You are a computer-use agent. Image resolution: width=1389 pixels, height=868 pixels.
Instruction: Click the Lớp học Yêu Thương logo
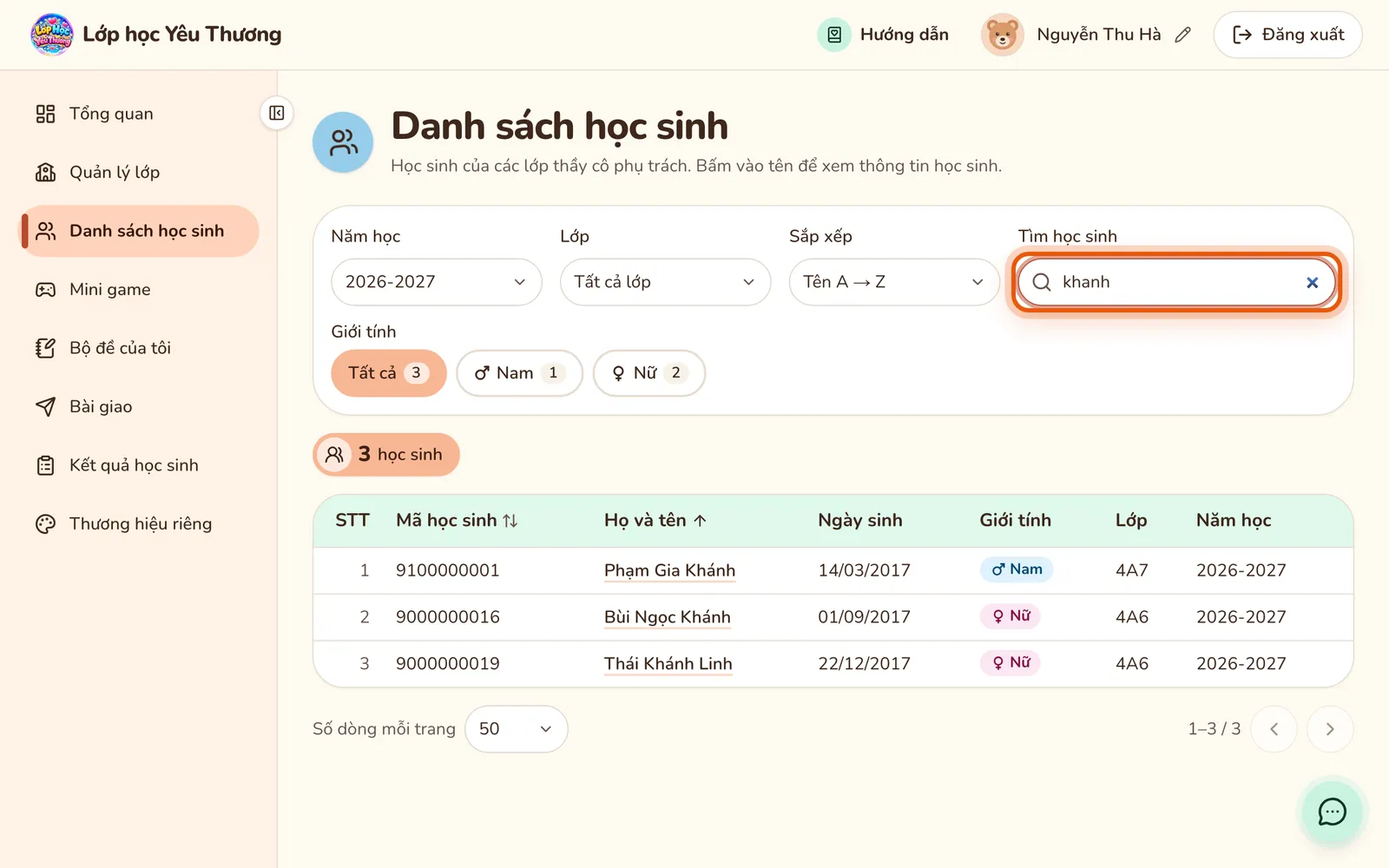[x=52, y=35]
